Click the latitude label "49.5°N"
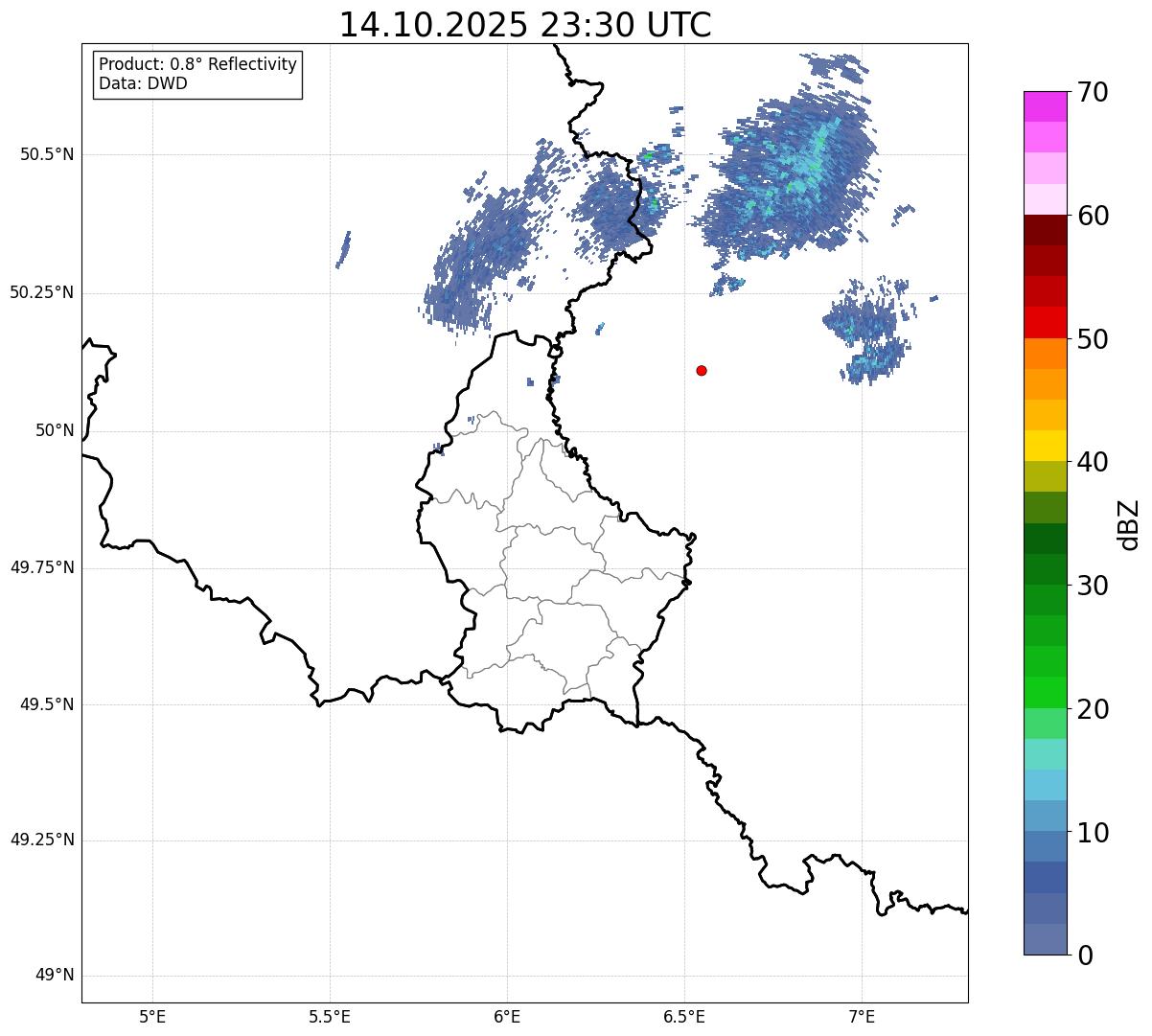The width and height of the screenshot is (1152, 1036). (x=47, y=704)
